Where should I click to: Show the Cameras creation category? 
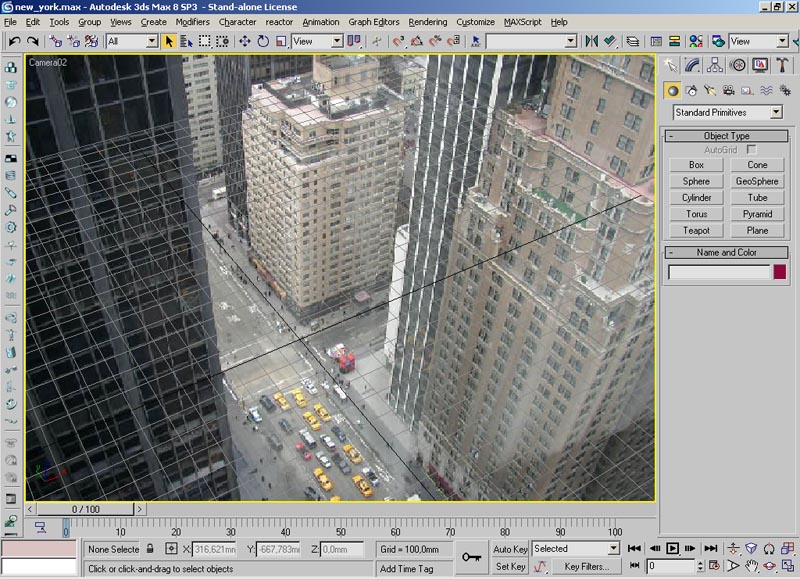(727, 90)
